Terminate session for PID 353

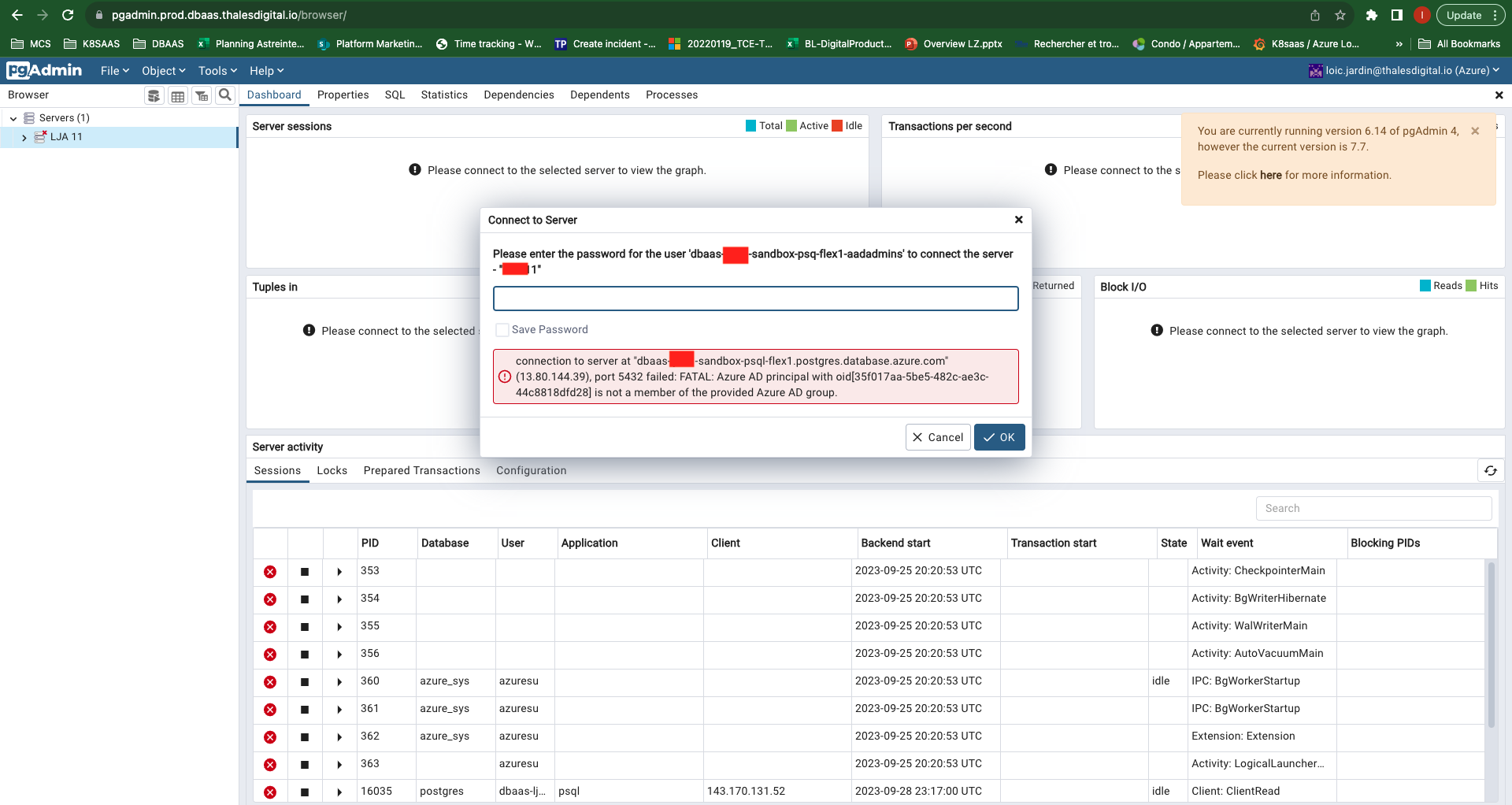(x=270, y=572)
